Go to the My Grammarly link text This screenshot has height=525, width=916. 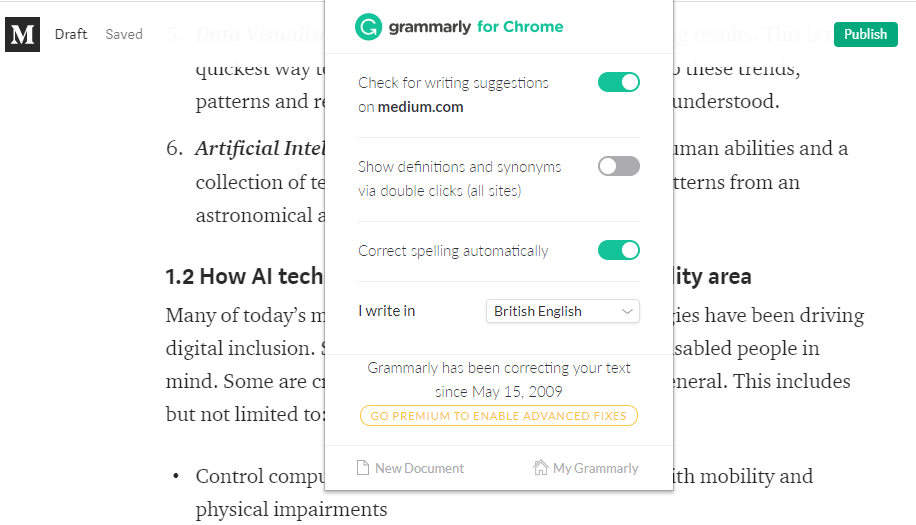pos(595,467)
